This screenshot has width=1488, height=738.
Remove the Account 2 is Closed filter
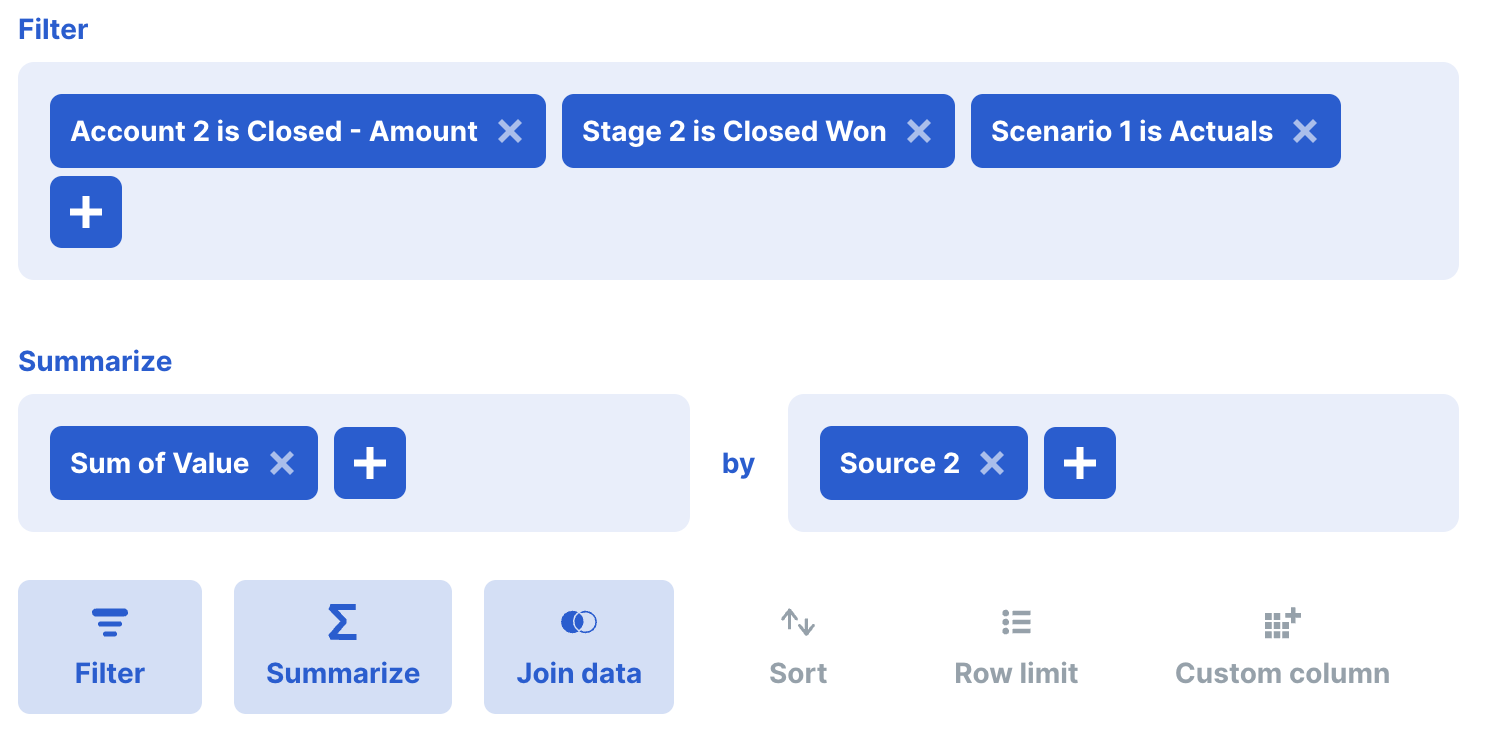(x=511, y=131)
